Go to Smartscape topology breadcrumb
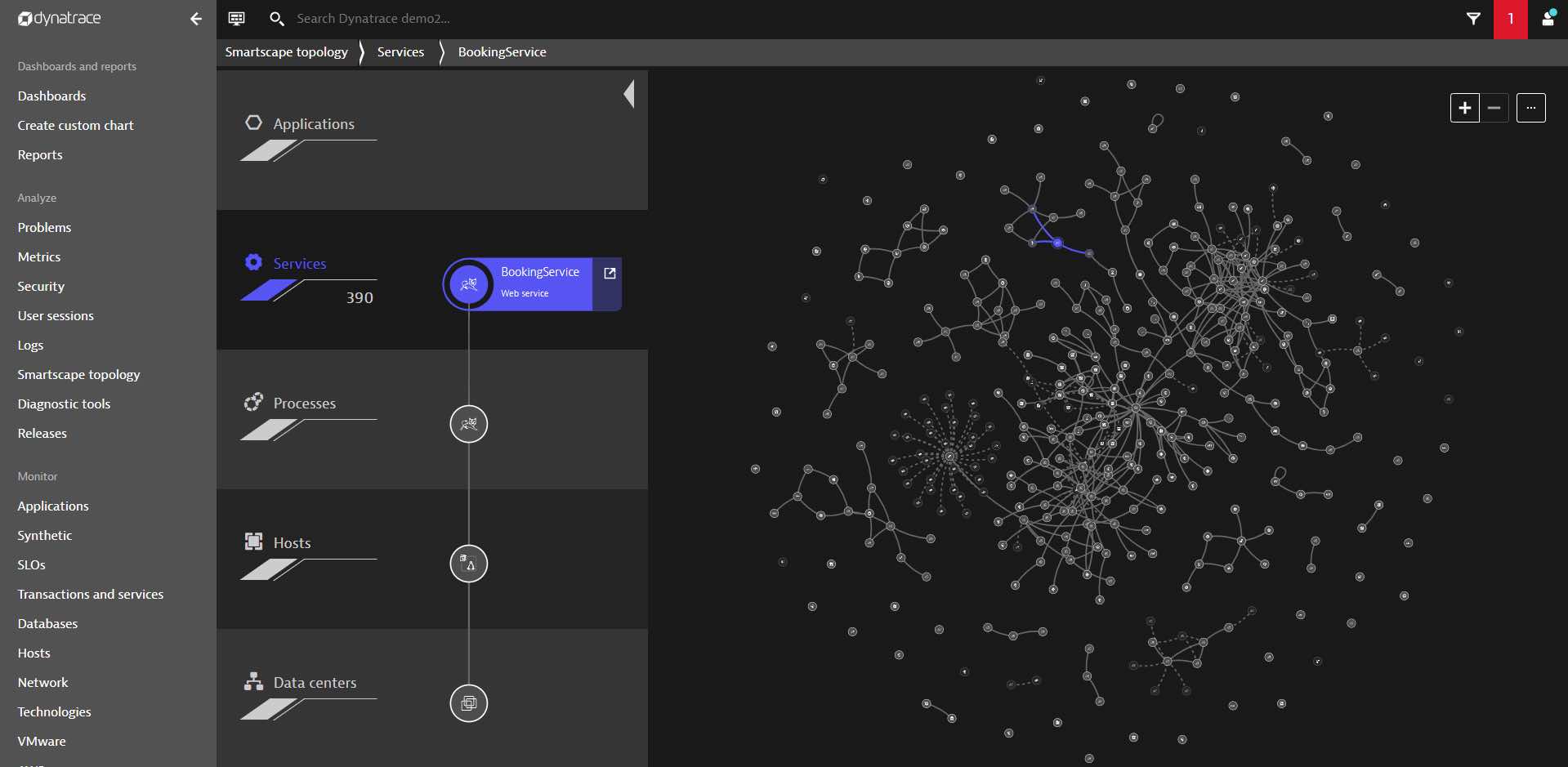This screenshot has height=767, width=1568. 286,52
